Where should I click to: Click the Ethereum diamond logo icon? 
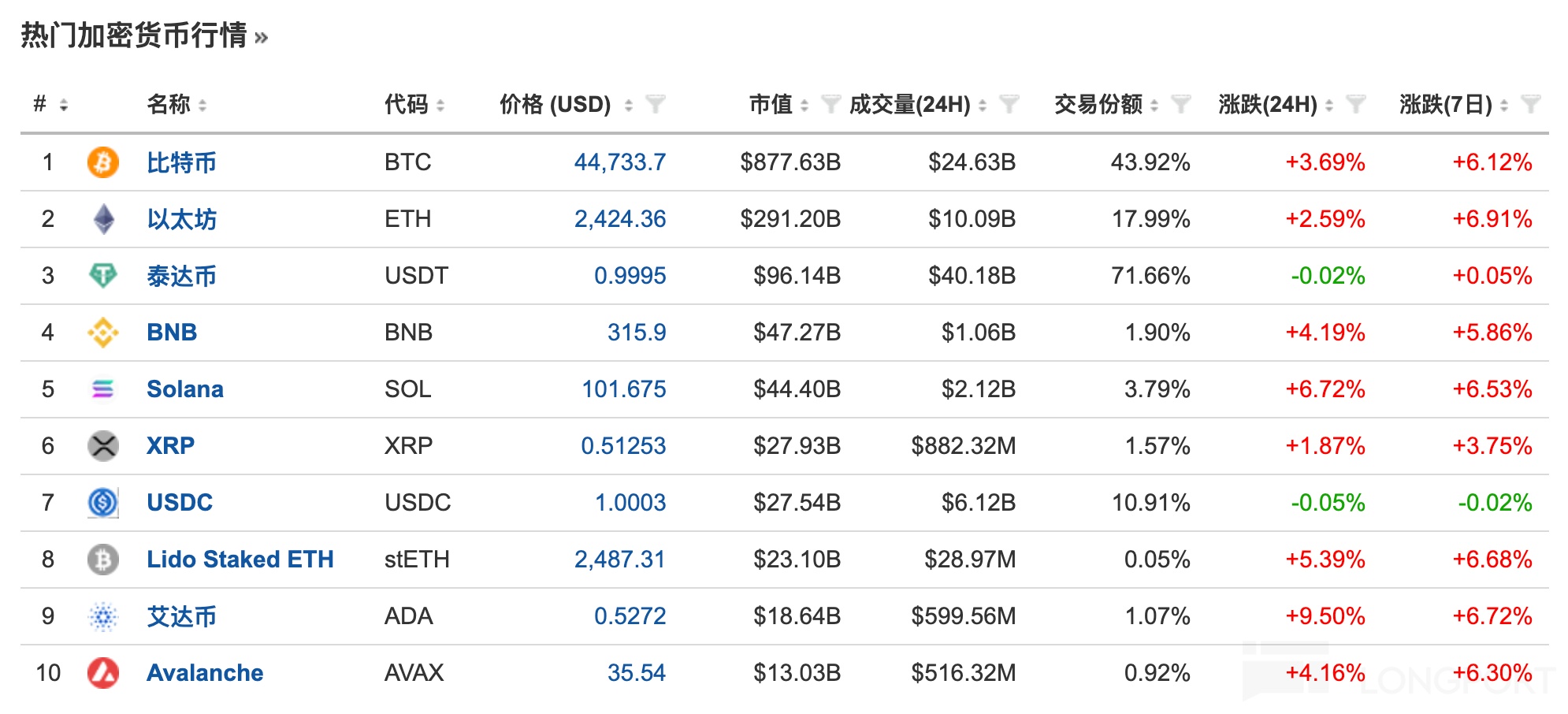point(103,219)
